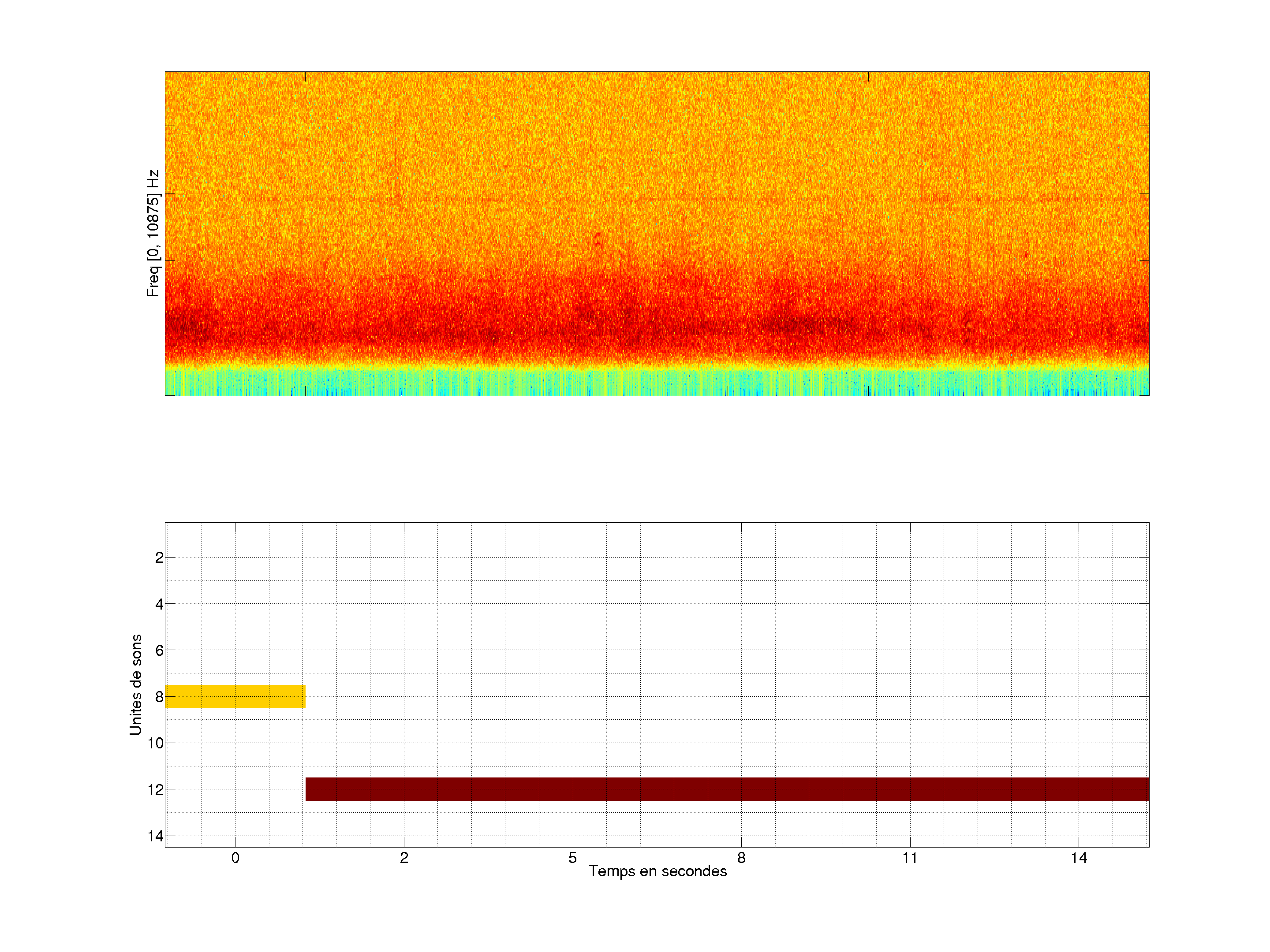This screenshot has height=952, width=1270.
Task: Click the y-axis tick label 4
Action: click(x=159, y=604)
